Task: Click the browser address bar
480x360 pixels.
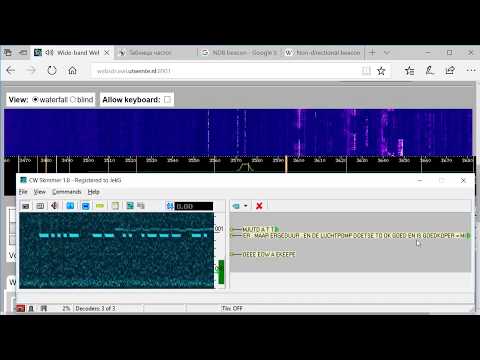Action: [227, 71]
